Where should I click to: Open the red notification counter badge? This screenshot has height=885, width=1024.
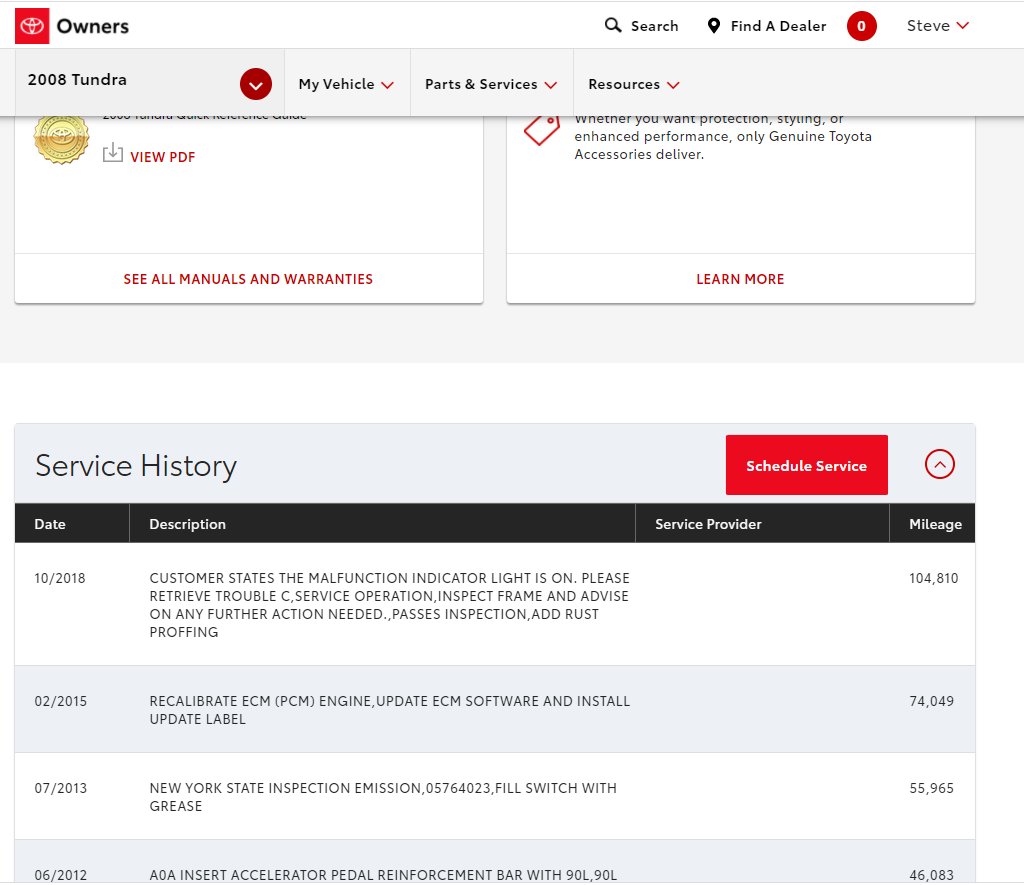pyautogui.click(x=861, y=26)
